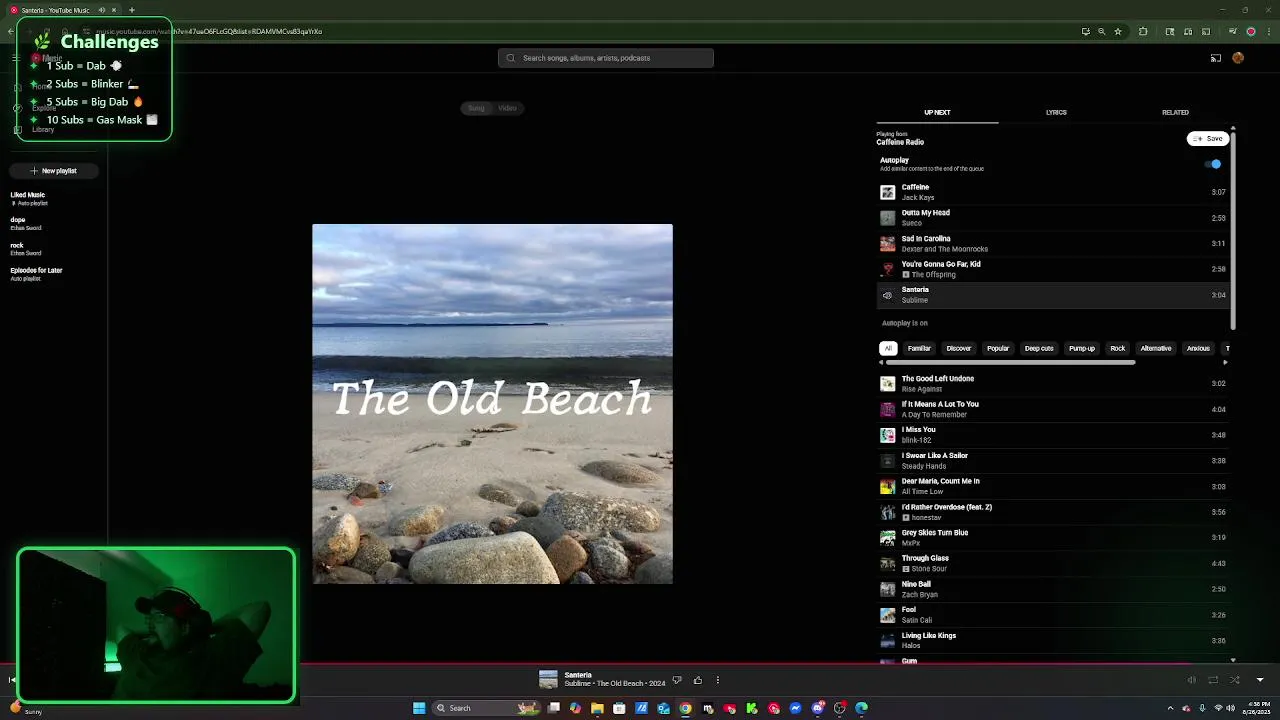Play Caffeine by Jack Kays from the queue
Image resolution: width=1280 pixels, height=720 pixels.
1053,192
